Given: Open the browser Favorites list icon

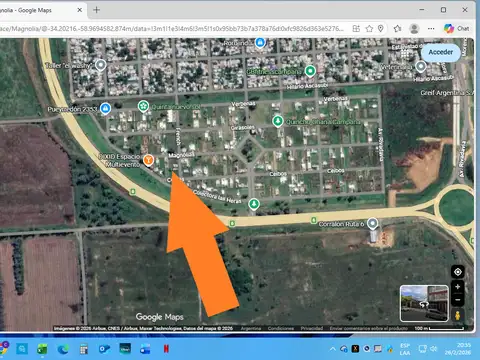Looking at the screenshot, I should 397,29.
